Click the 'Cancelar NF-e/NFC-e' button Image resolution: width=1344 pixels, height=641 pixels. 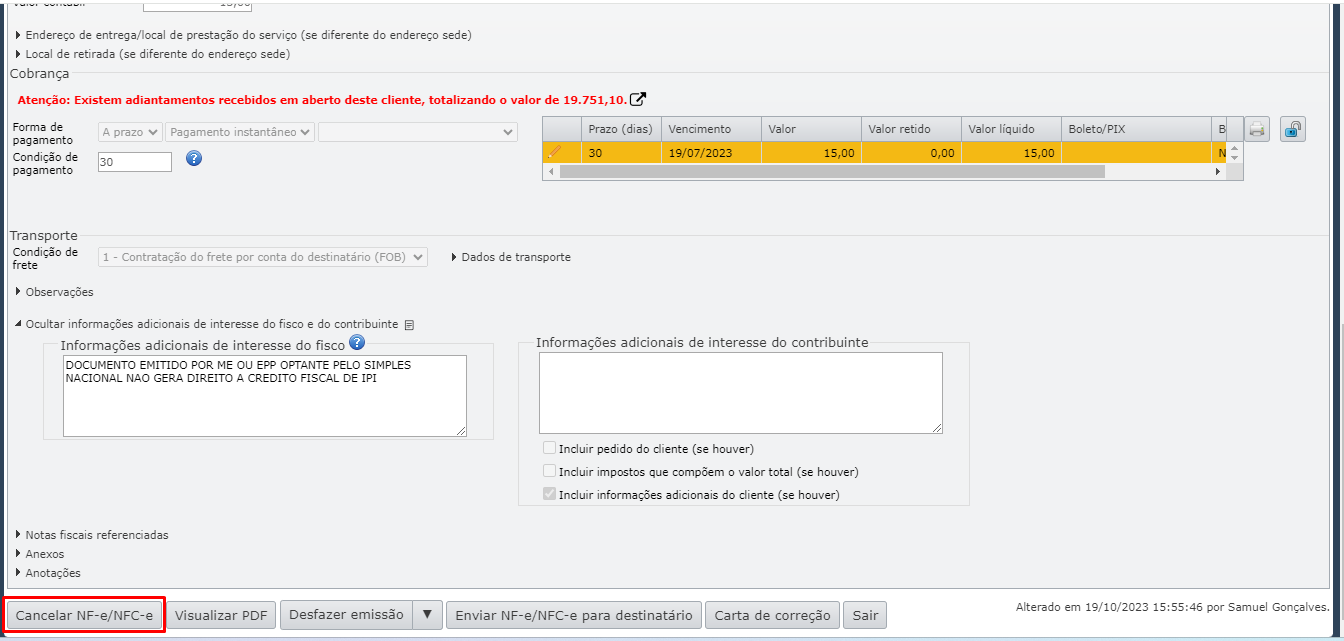tap(84, 615)
